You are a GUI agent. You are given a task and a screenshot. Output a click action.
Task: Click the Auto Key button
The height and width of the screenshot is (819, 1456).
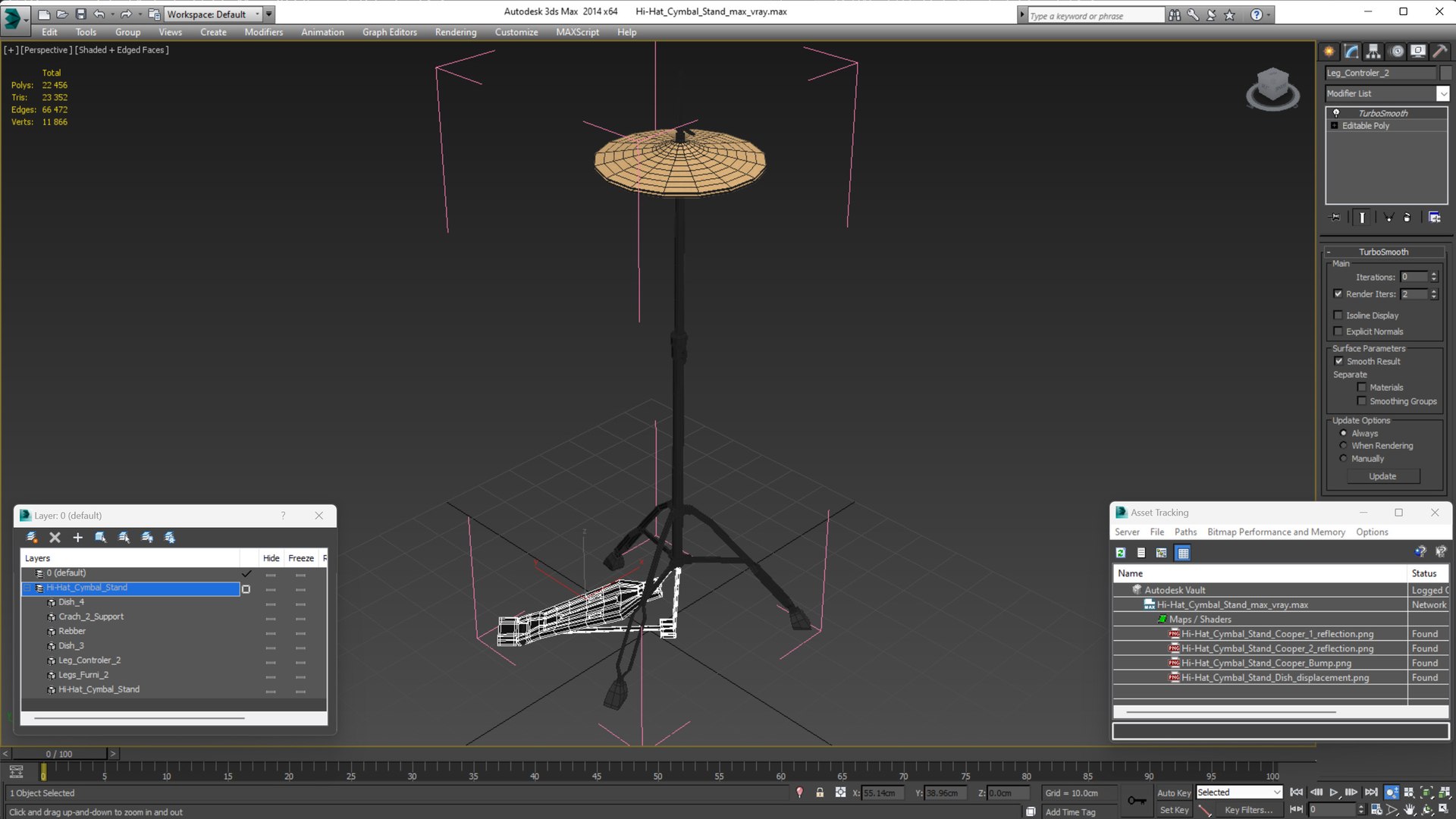pos(1174,792)
